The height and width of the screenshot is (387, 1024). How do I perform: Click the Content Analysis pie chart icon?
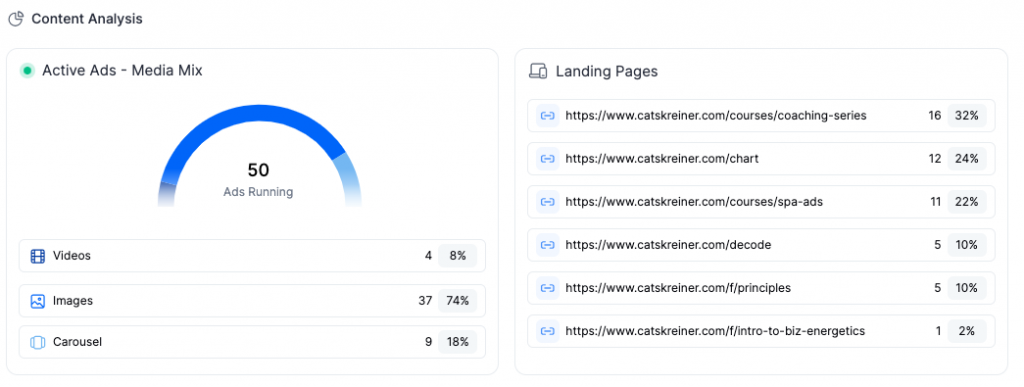pyautogui.click(x=16, y=19)
